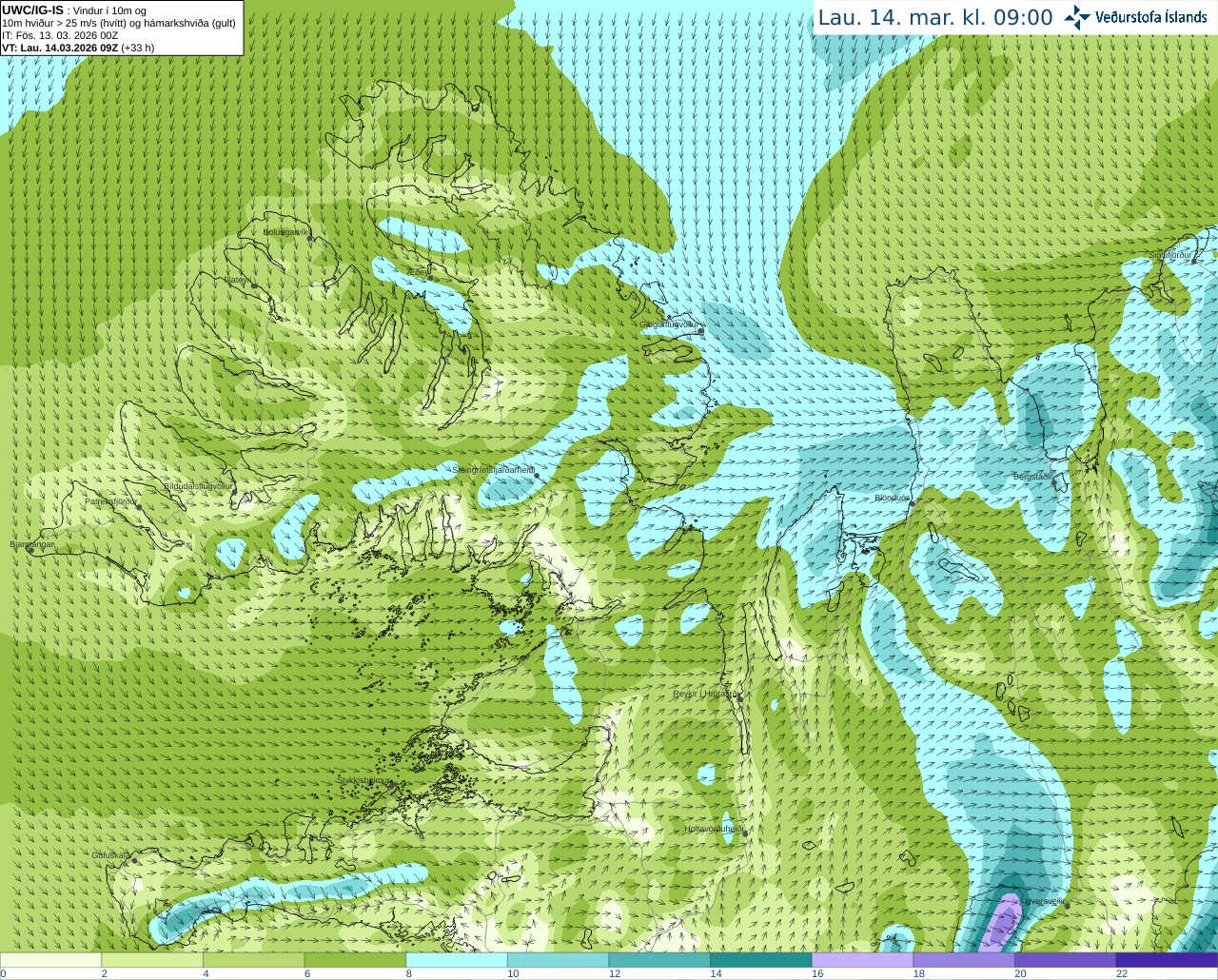Click the Steingrímsfjarðarheiði station label
This screenshot has height=980, width=1218.
493,470
